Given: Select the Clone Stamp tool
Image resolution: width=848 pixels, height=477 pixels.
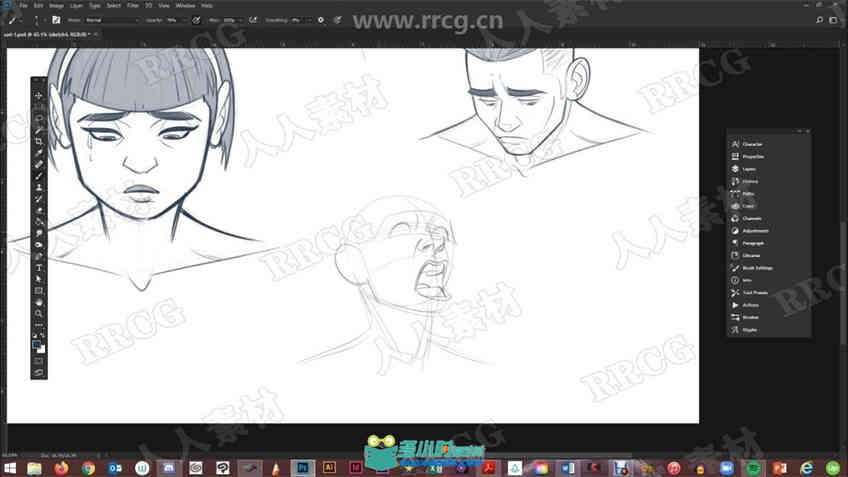Looking at the screenshot, I should (38, 187).
